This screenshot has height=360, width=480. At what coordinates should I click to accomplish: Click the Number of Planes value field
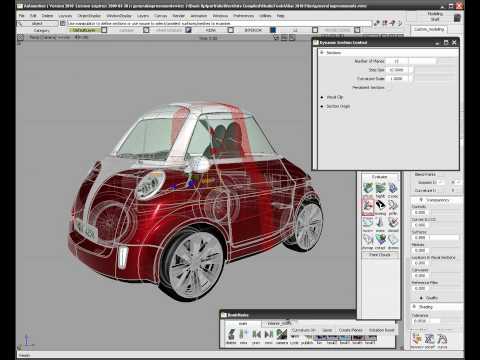[x=397, y=61]
